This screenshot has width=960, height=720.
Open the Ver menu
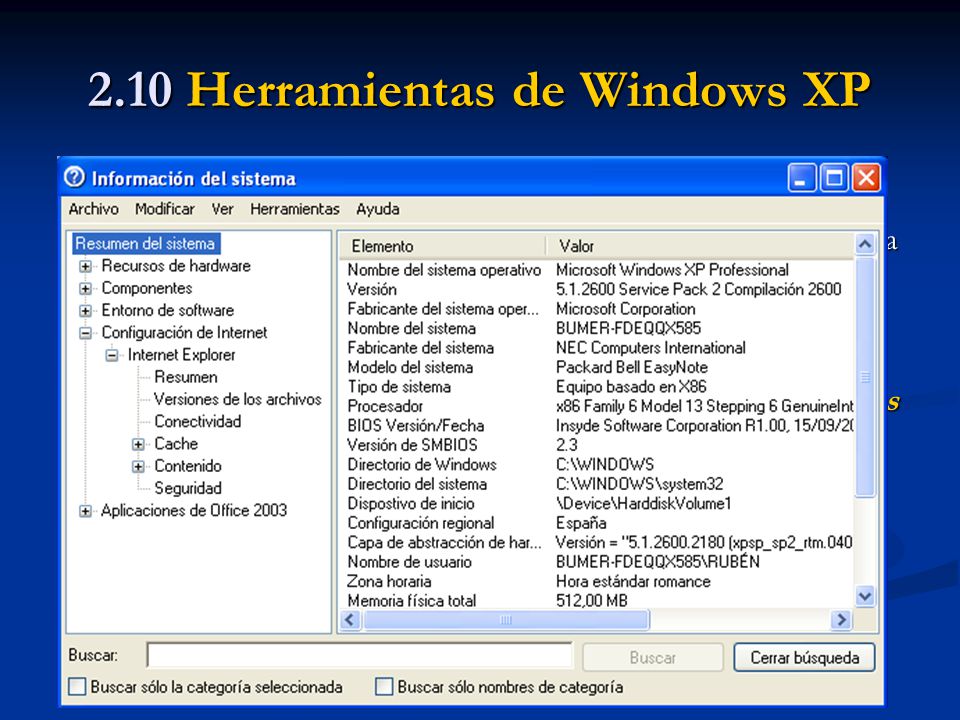pos(222,209)
